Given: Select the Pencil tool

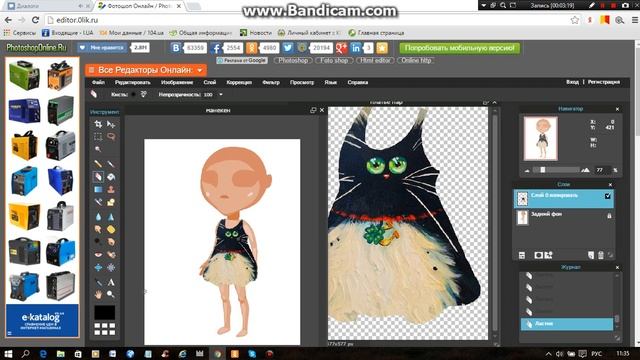Looking at the screenshot, I should pos(98,164).
